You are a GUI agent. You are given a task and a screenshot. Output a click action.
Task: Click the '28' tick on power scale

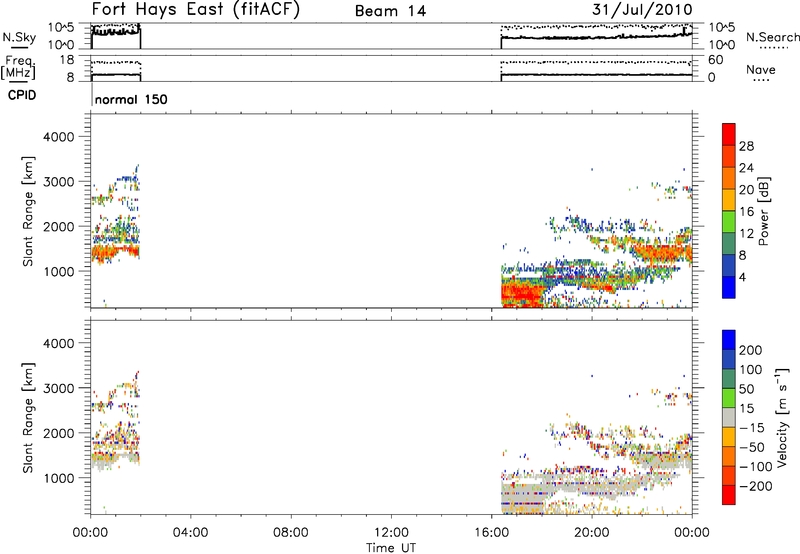pos(746,146)
